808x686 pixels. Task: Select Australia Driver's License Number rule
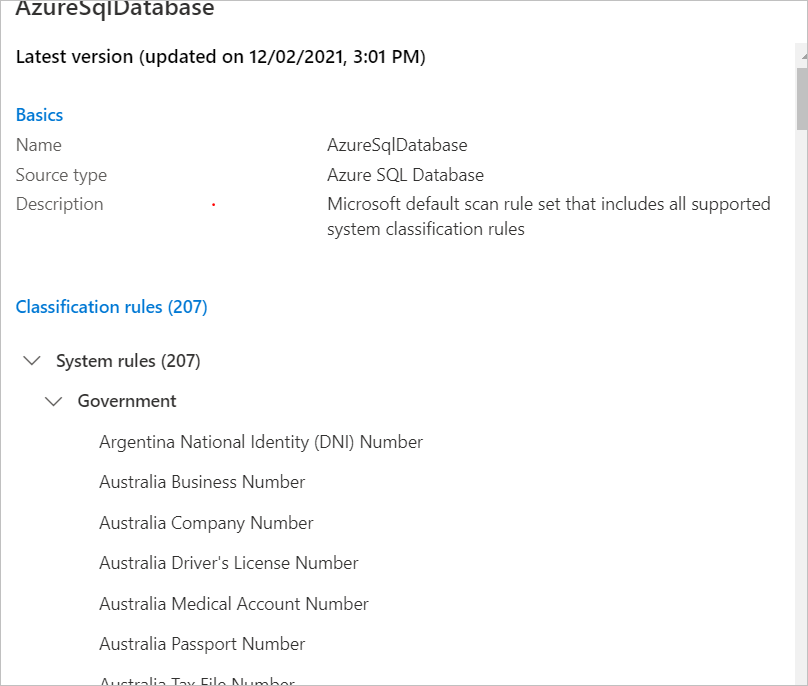tap(228, 562)
